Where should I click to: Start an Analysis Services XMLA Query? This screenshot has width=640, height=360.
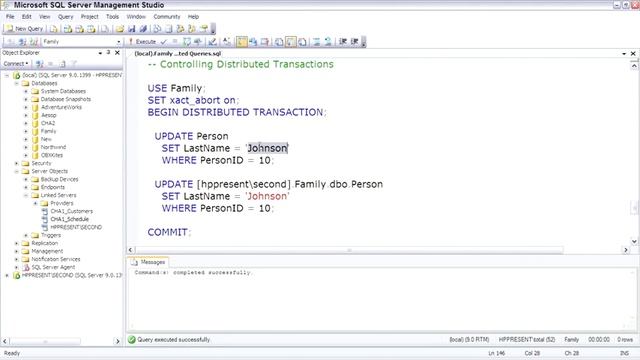91,29
